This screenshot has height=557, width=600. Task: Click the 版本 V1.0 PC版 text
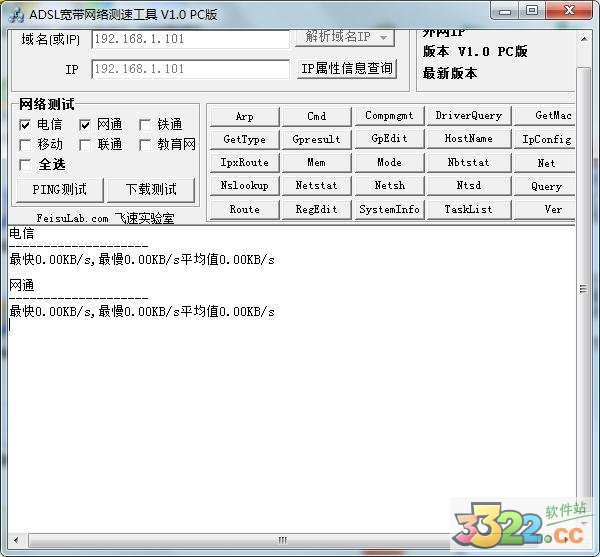click(x=475, y=51)
